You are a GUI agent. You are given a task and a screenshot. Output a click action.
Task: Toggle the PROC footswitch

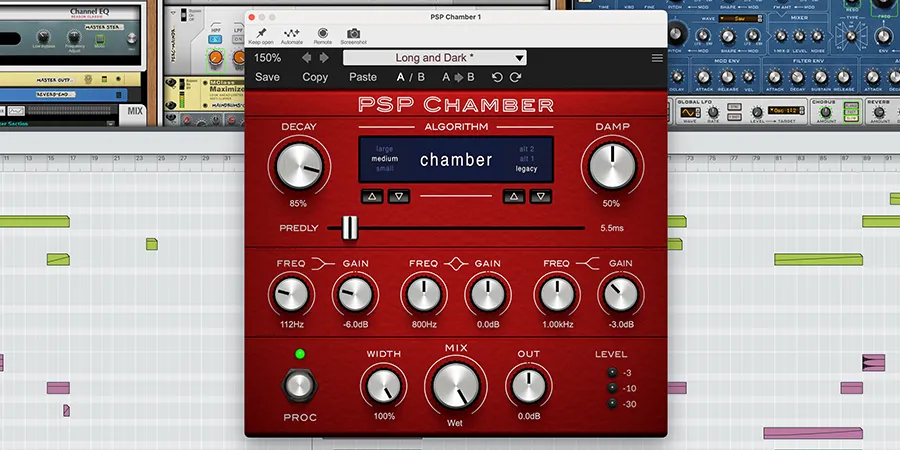pos(300,386)
